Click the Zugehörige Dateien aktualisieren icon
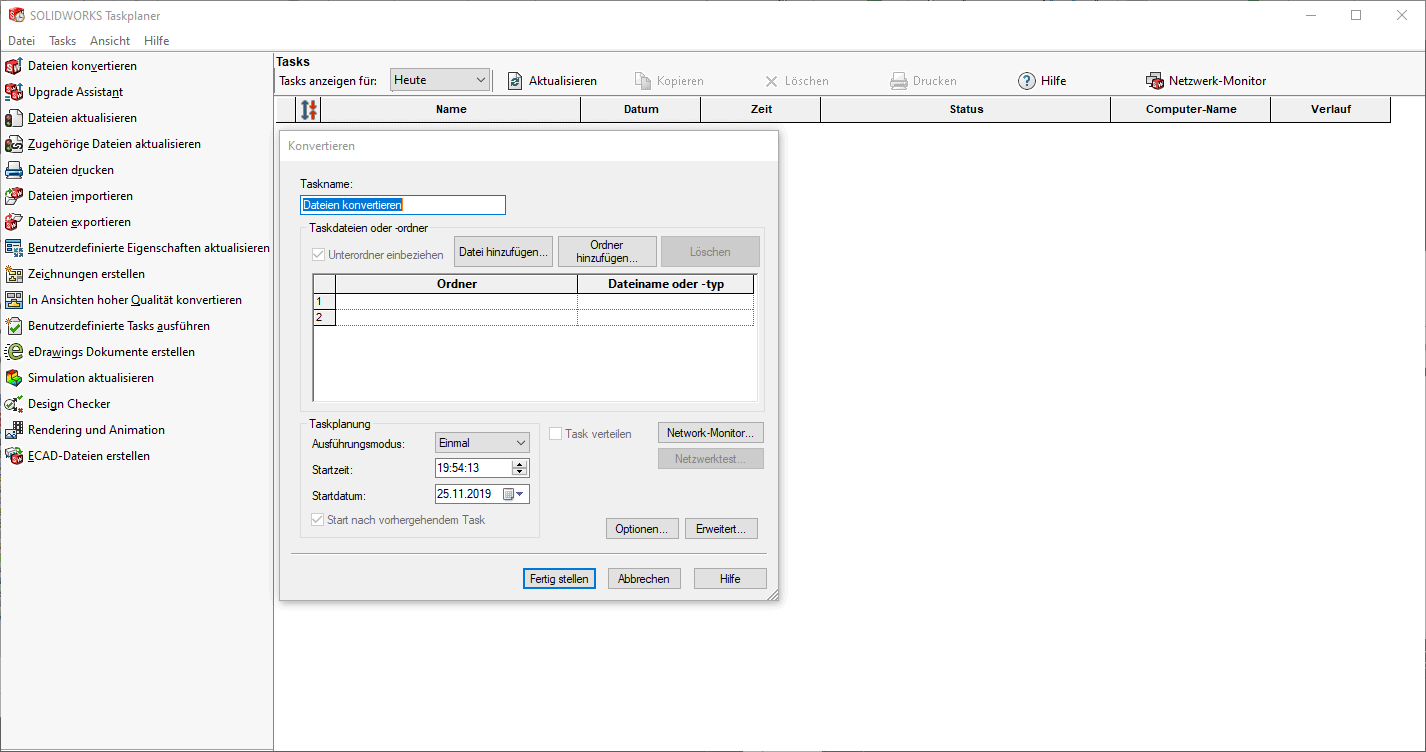Screen dimensions: 1426x752 pyautogui.click(x=13, y=144)
